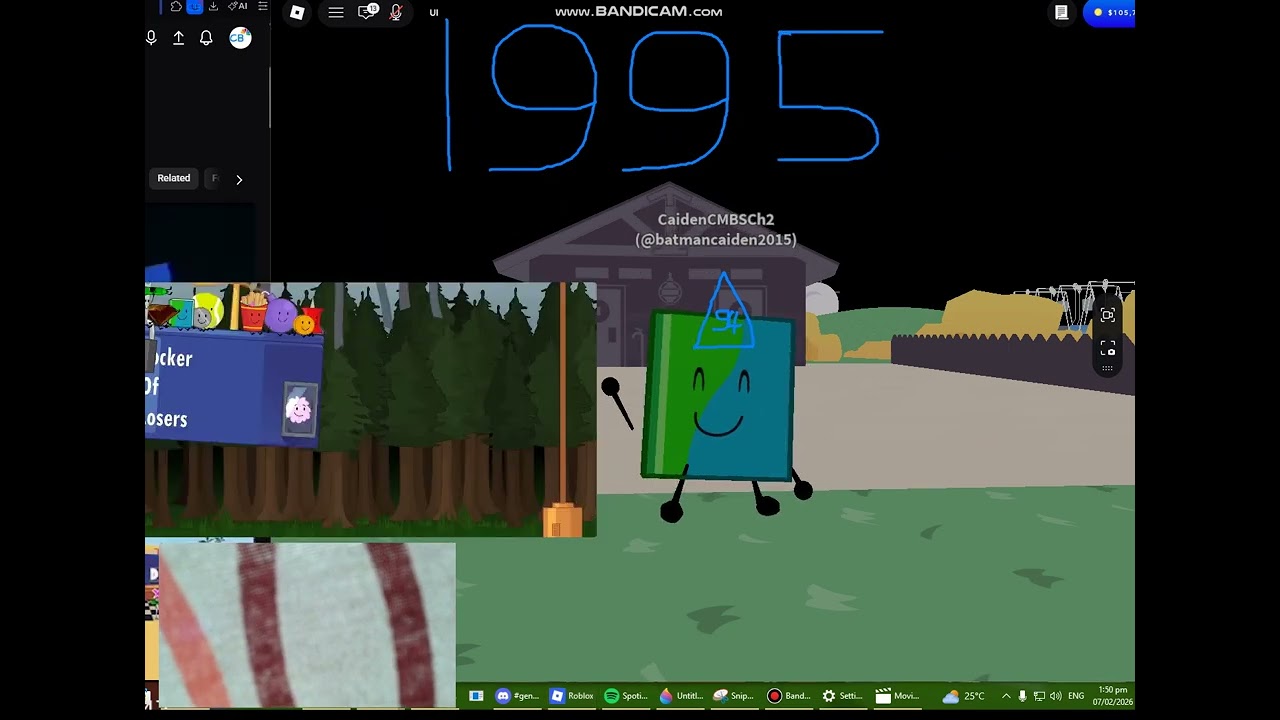Start Roblox video capture
Screen dimensions: 1280x720
(1107, 316)
